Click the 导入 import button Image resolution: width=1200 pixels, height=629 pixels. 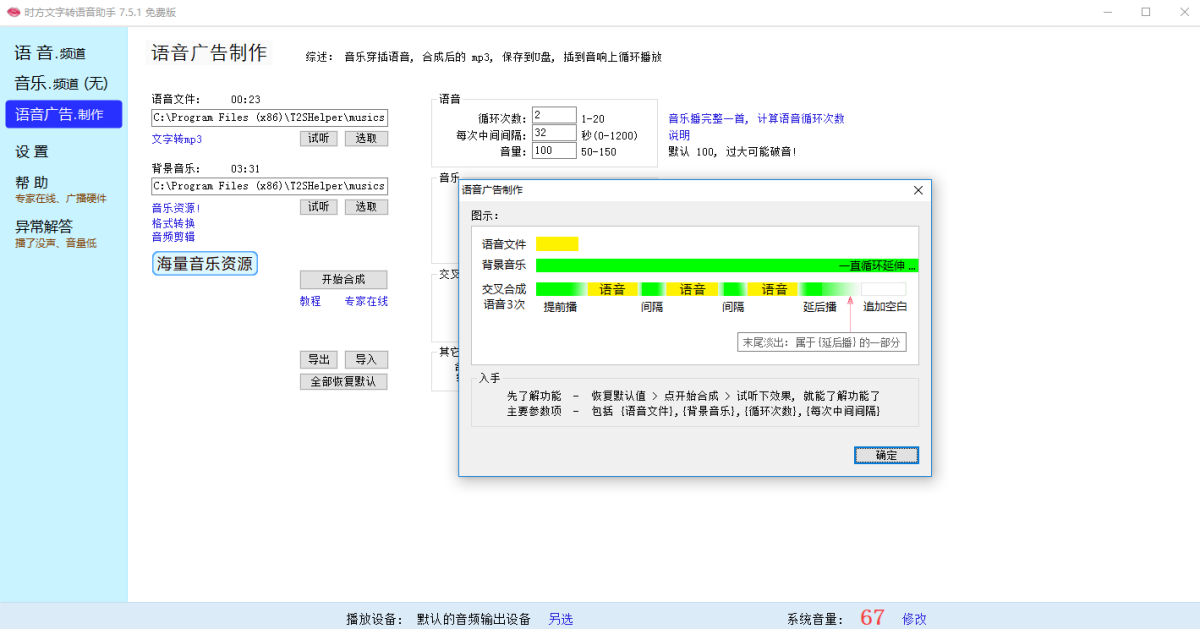(x=364, y=359)
